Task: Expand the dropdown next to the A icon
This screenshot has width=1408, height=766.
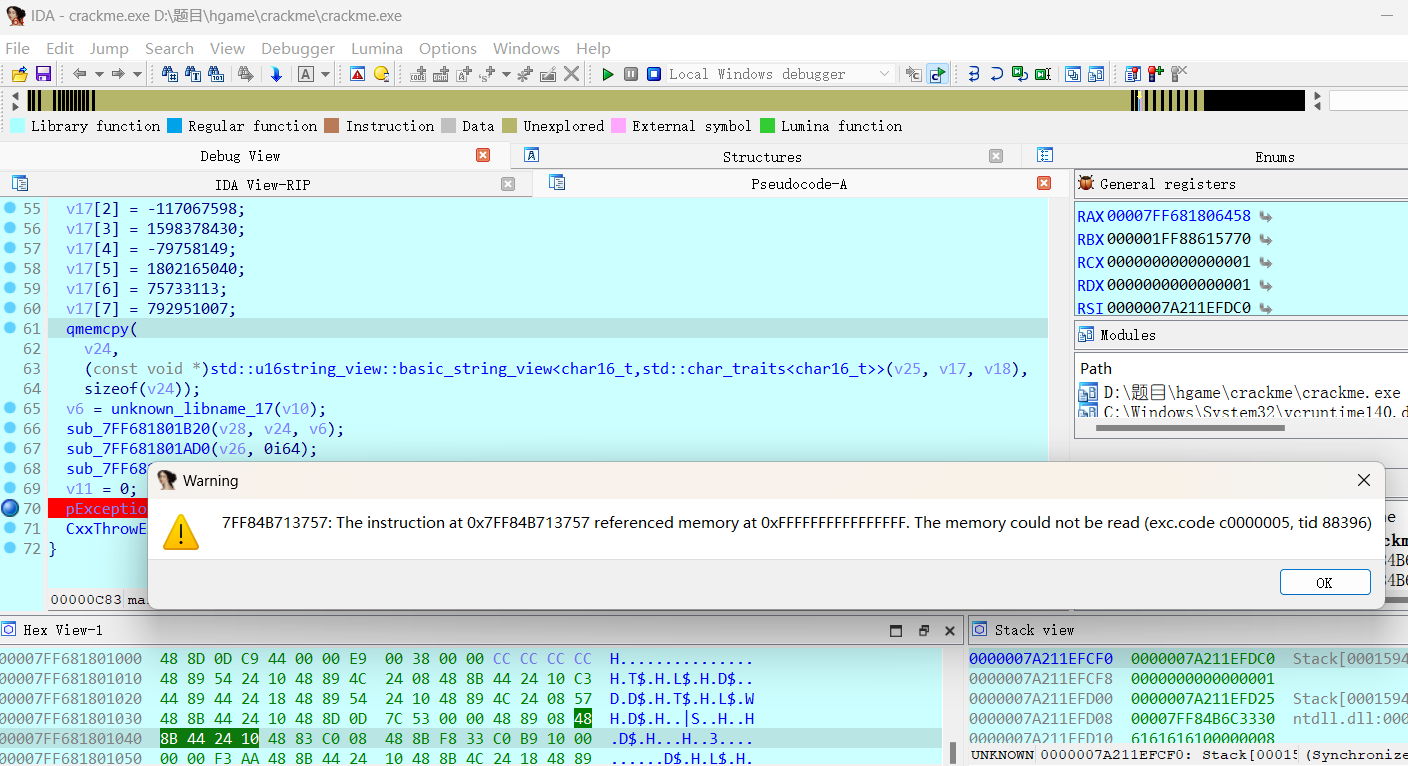Action: 325,74
